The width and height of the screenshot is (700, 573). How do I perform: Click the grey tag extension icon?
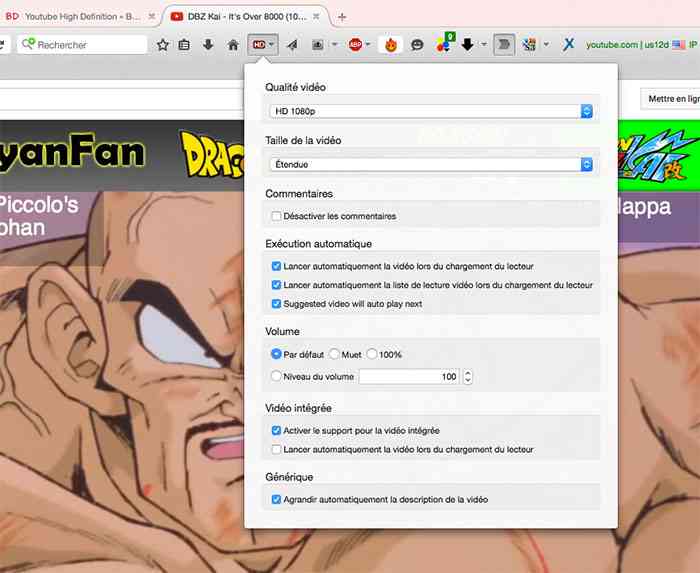[504, 45]
